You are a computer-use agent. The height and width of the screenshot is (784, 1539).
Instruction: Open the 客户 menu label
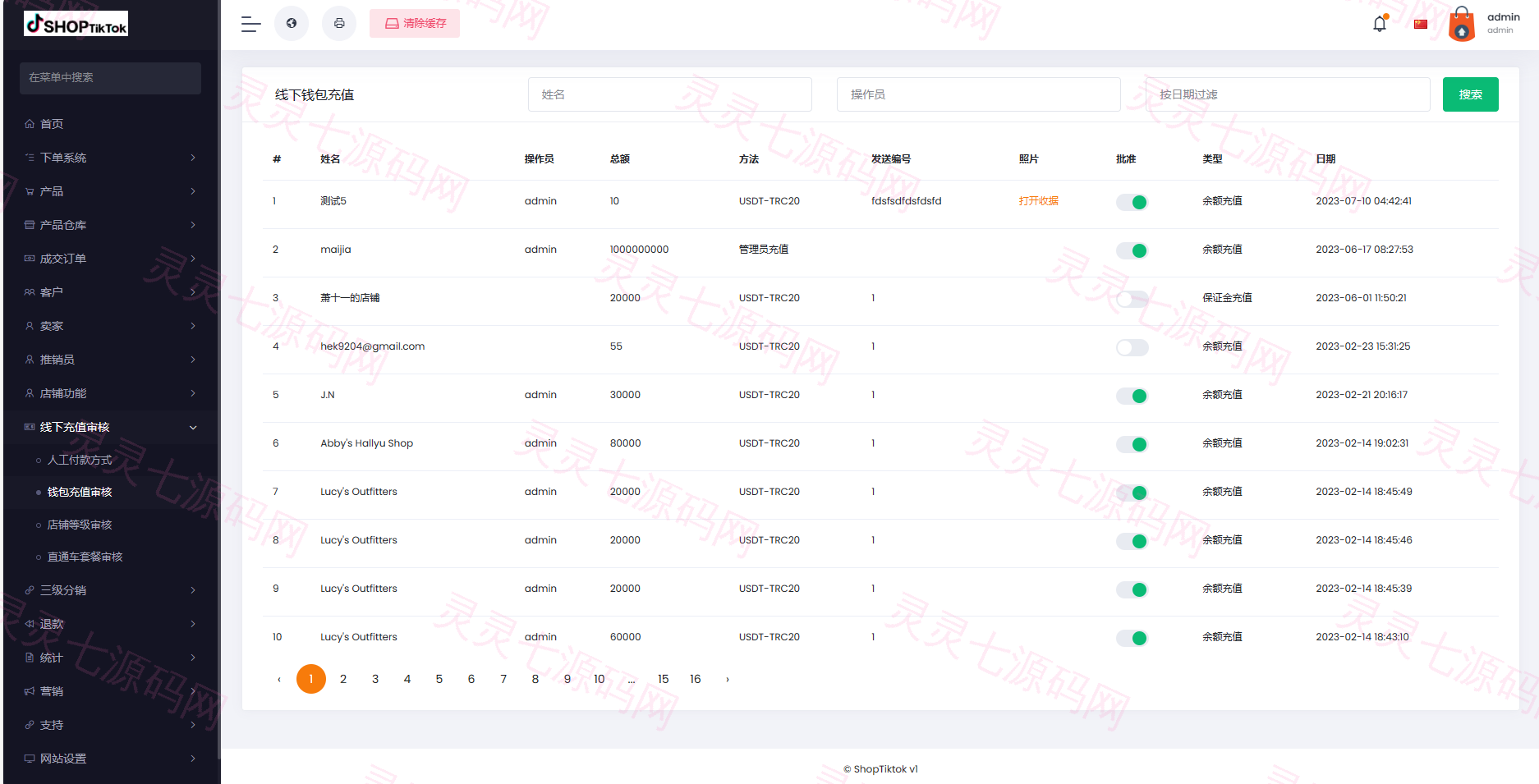pos(52,292)
